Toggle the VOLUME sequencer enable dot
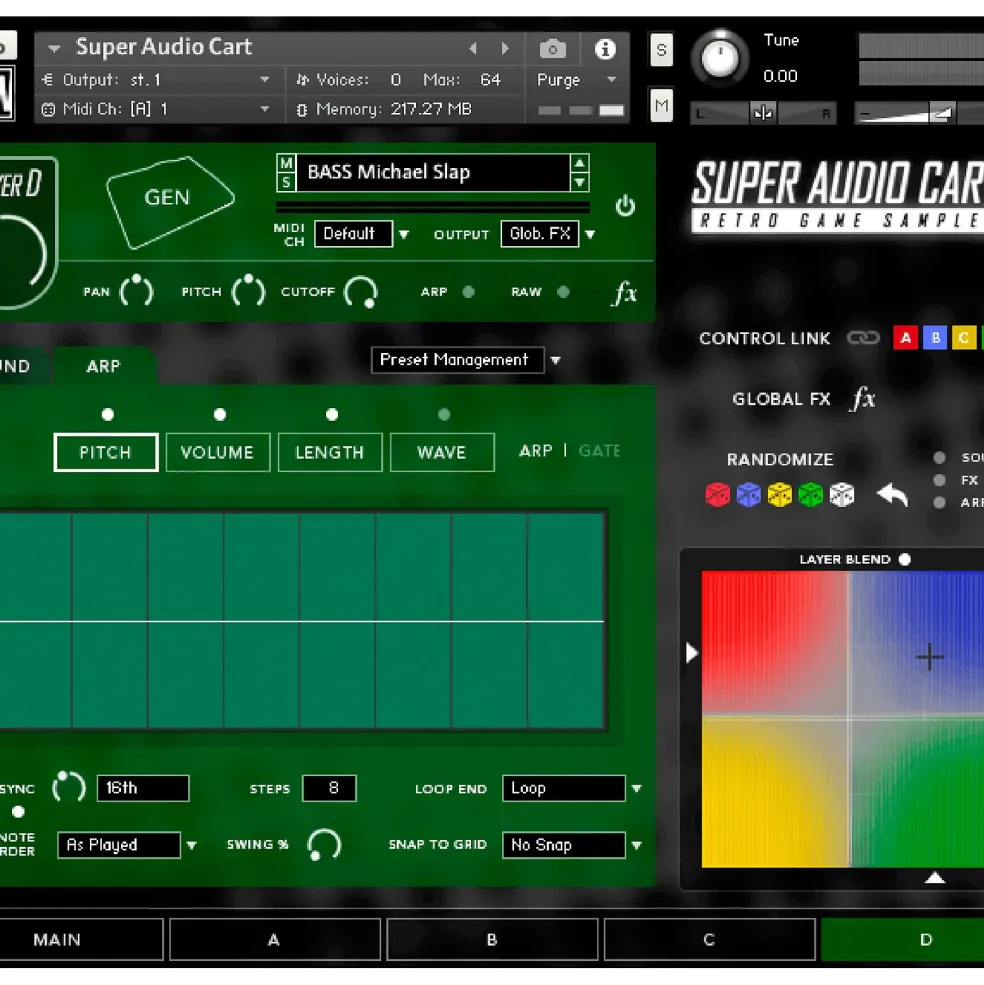The width and height of the screenshot is (984, 985). pos(219,415)
